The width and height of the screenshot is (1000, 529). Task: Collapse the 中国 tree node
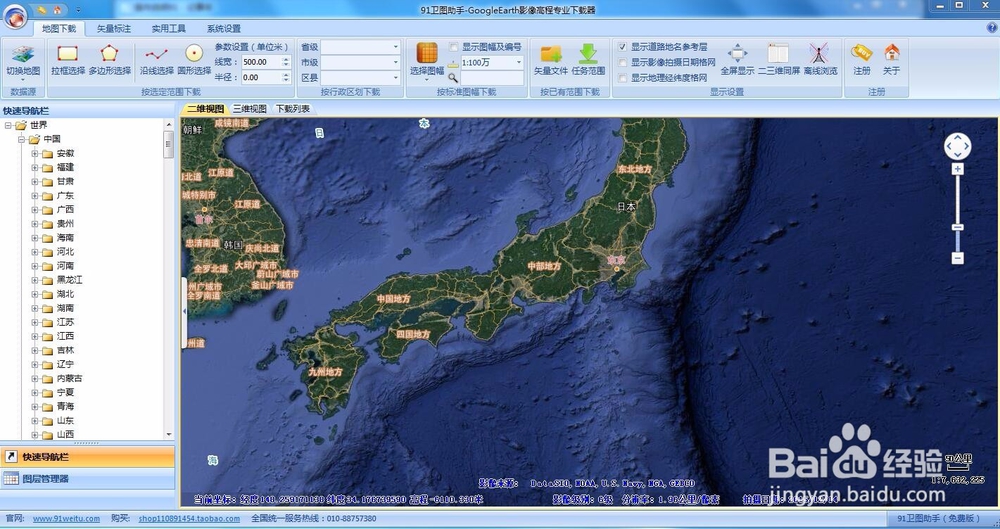pos(21,139)
